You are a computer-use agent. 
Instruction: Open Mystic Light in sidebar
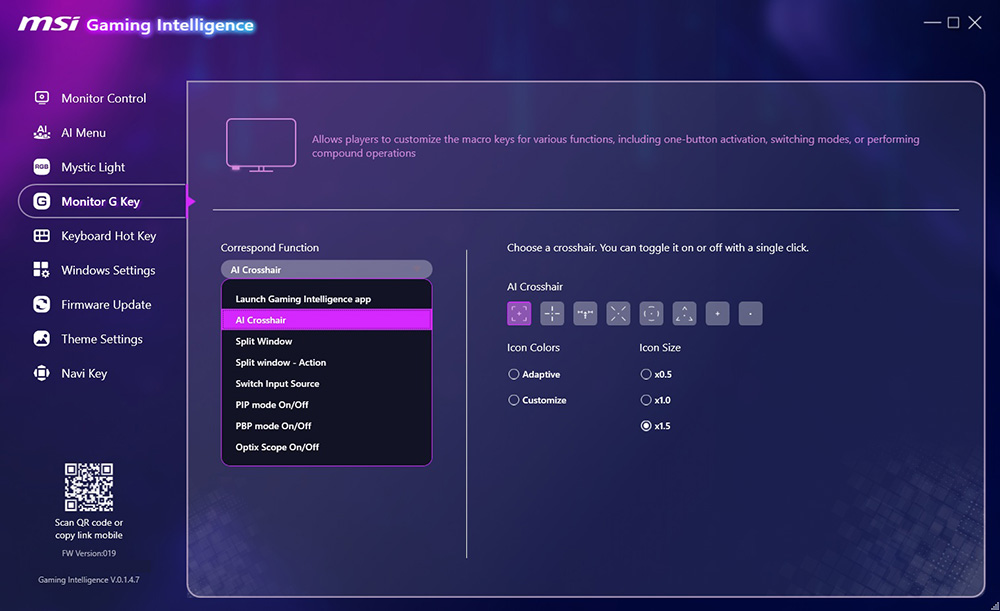pos(92,167)
